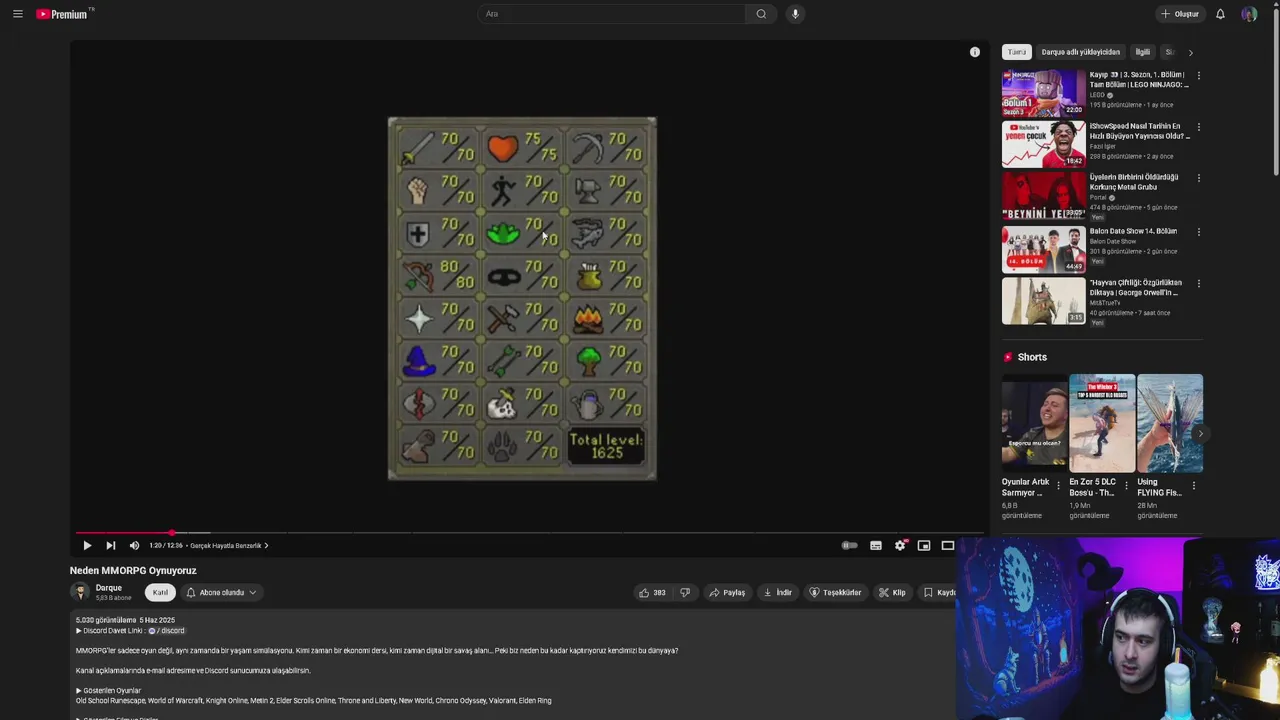Click the search magnifier button
Viewport: 1280px width, 720px height.
tap(761, 14)
